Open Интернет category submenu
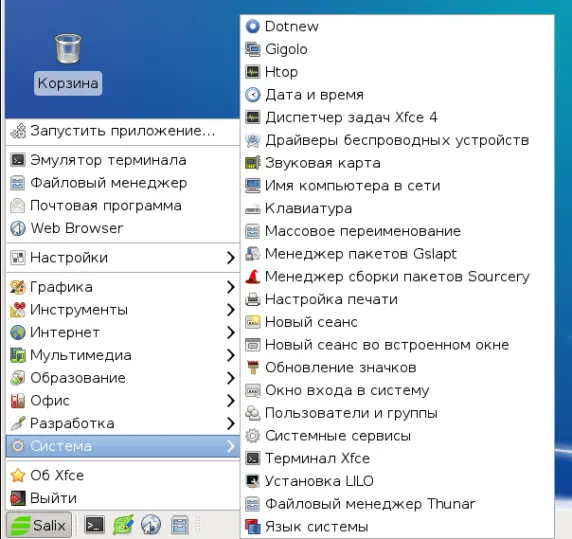Image resolution: width=572 pixels, height=539 pixels. (x=123, y=333)
